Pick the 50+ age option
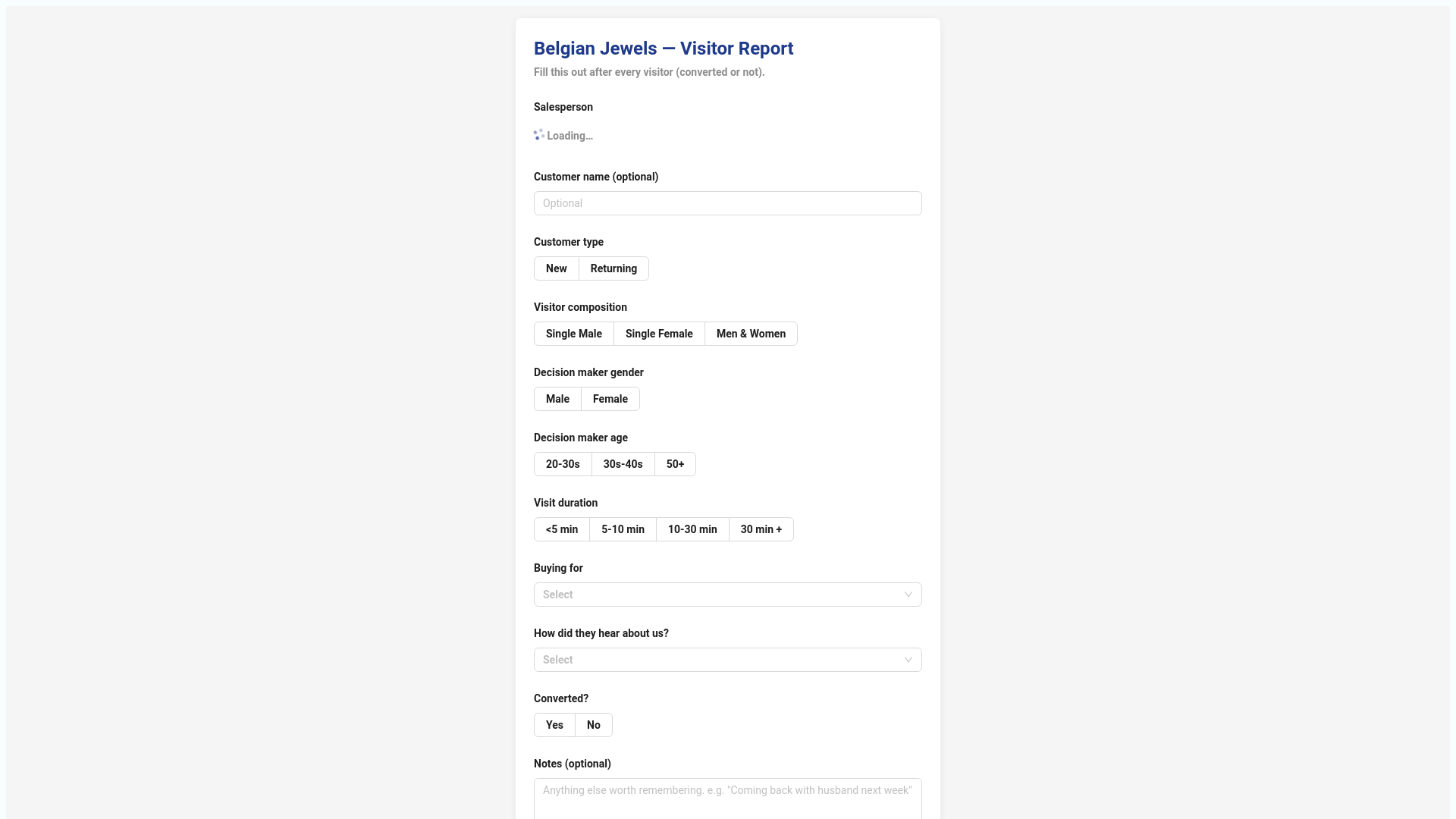This screenshot has width=1456, height=819. (x=675, y=464)
